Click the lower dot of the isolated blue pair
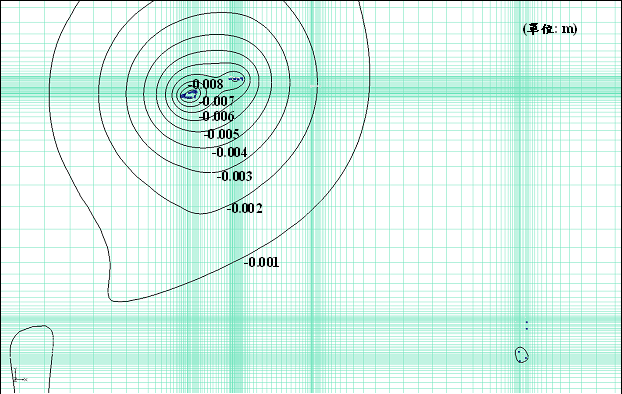 click(x=527, y=329)
